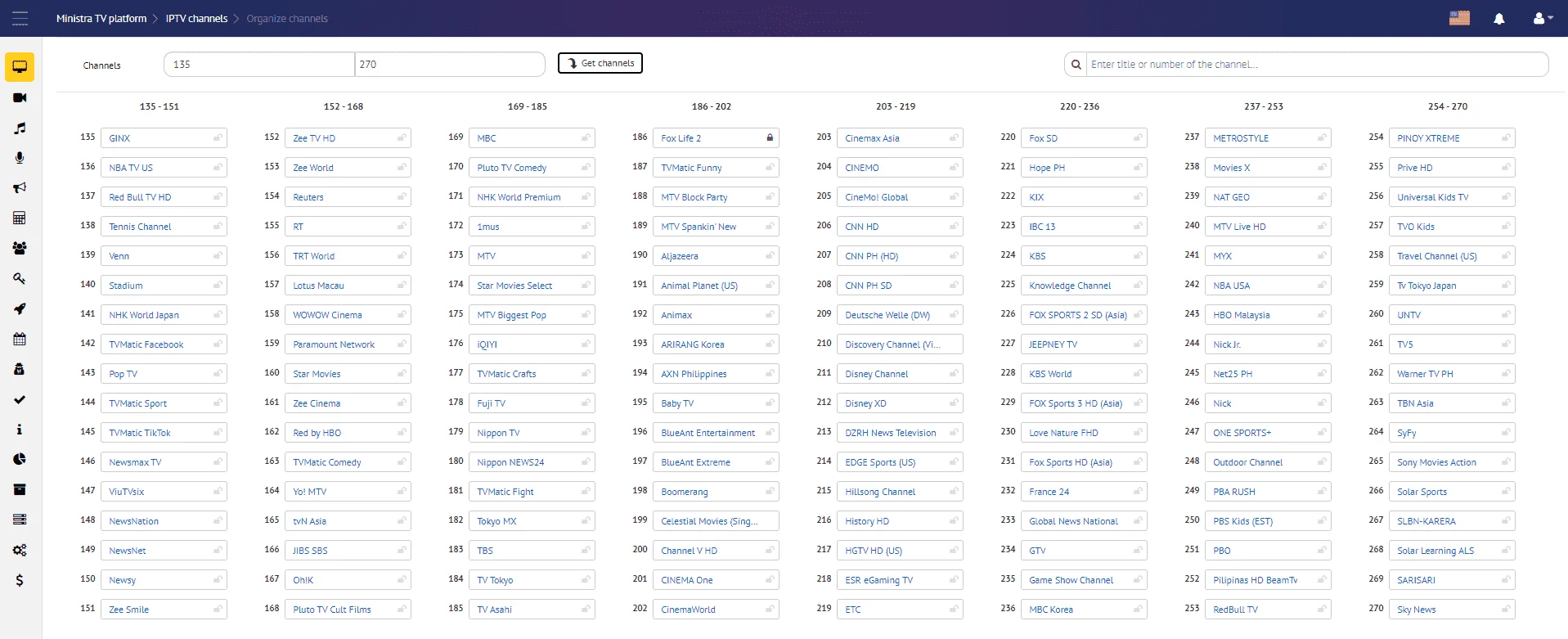Open the video camera sidebar icon
Screen dimensions: 1568x639
(x=20, y=97)
